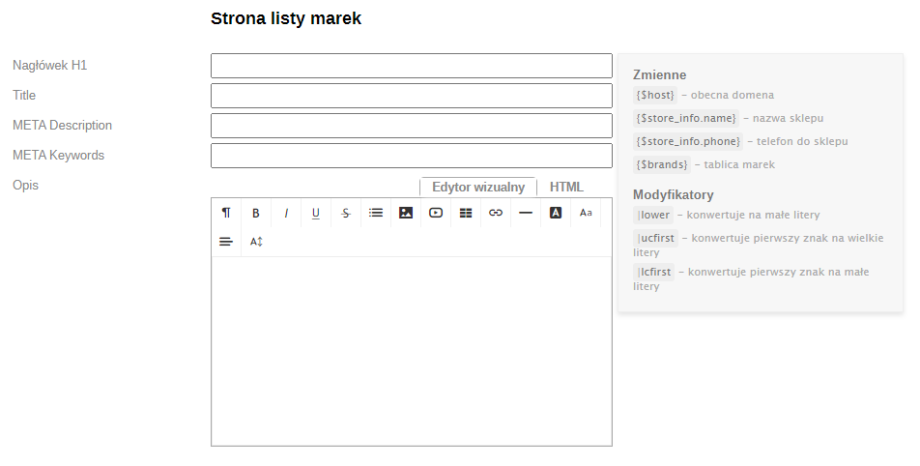The width and height of the screenshot is (920, 466).
Task: Click the paragraph format icon
Action: tap(226, 213)
